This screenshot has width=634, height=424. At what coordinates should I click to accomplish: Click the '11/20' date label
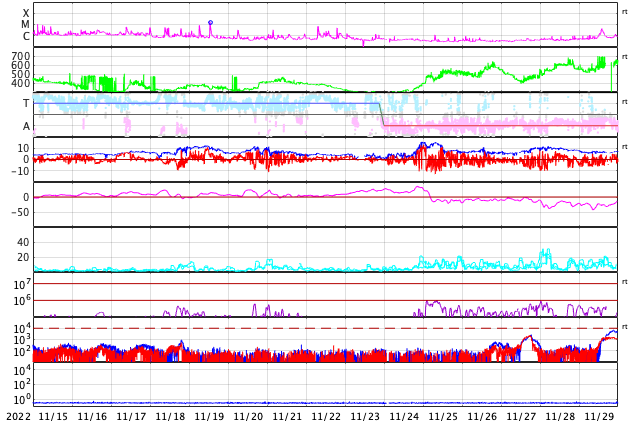pyautogui.click(x=248, y=417)
